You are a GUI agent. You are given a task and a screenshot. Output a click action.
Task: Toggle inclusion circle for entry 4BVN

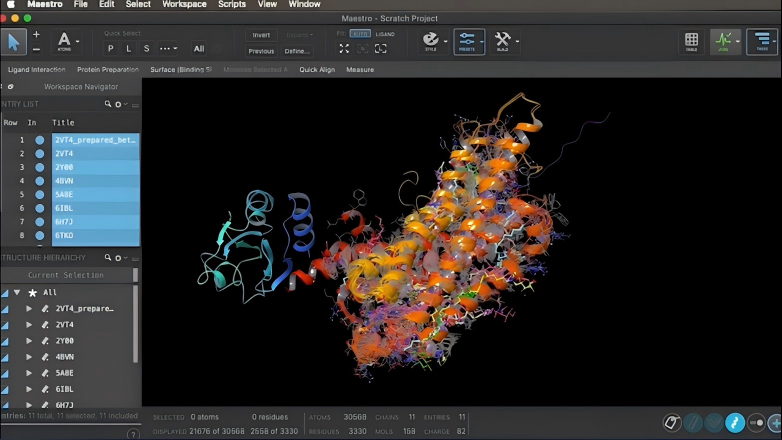[40, 181]
